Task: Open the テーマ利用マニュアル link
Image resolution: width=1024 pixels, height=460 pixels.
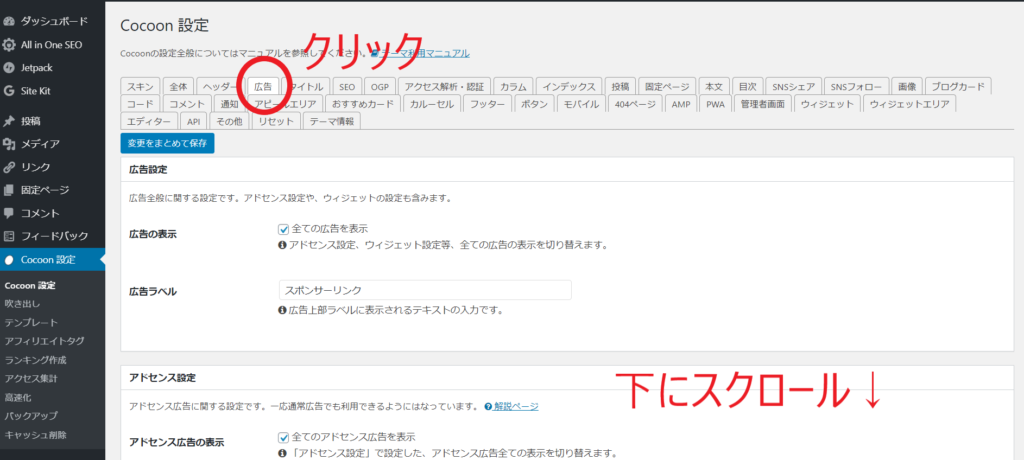Action: coord(424,54)
